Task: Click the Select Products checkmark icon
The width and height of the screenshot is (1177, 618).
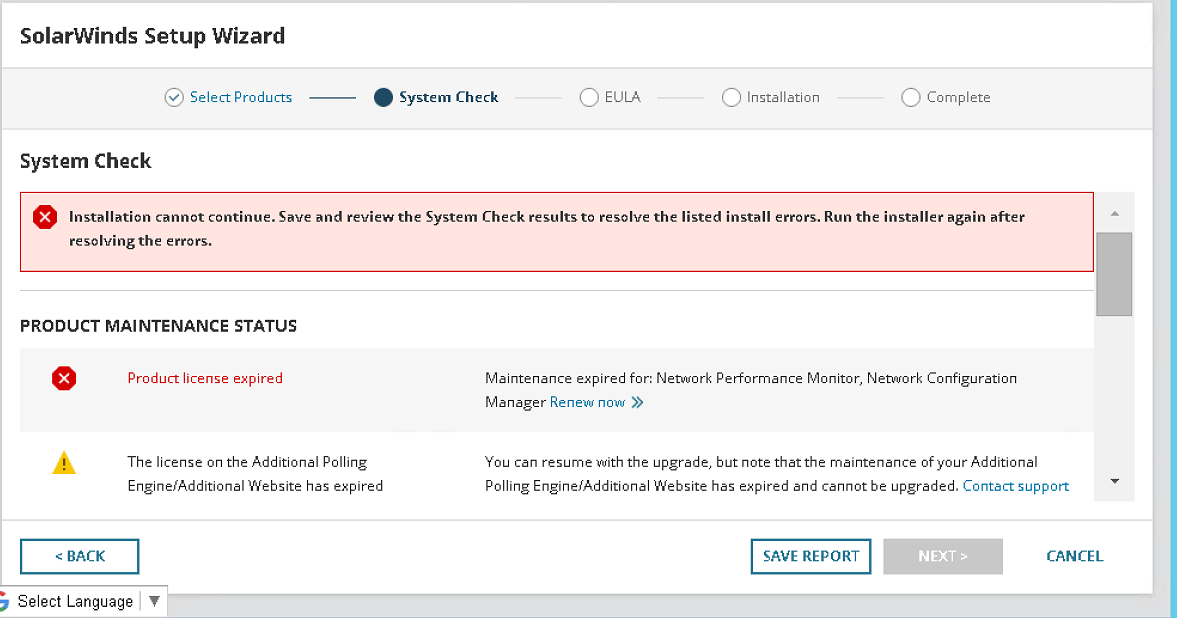Action: point(174,97)
